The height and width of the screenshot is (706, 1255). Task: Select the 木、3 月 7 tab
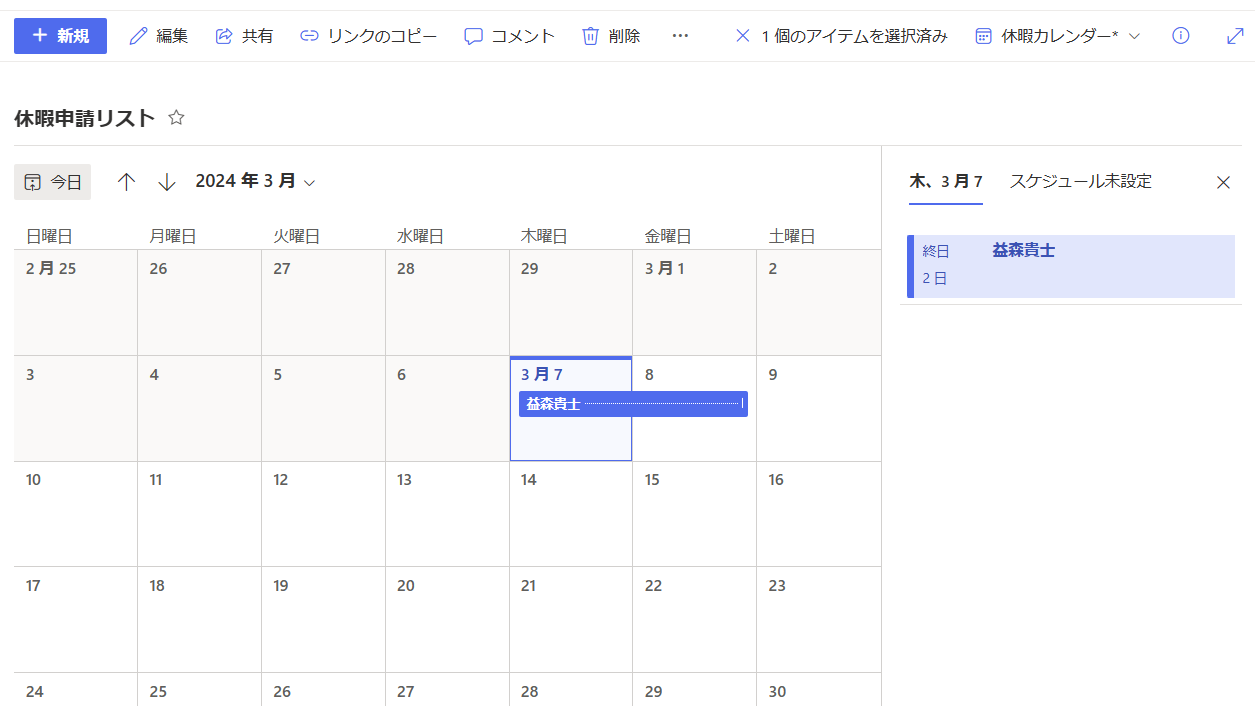pyautogui.click(x=946, y=181)
